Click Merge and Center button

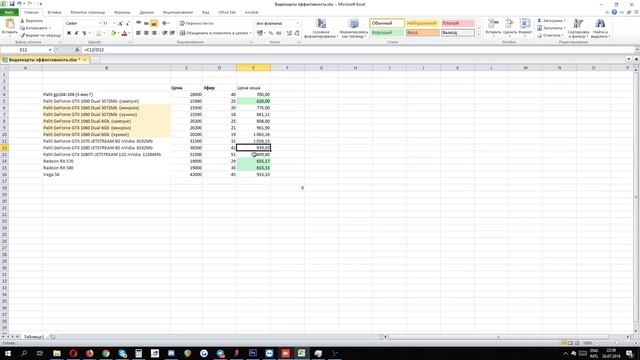pos(215,33)
